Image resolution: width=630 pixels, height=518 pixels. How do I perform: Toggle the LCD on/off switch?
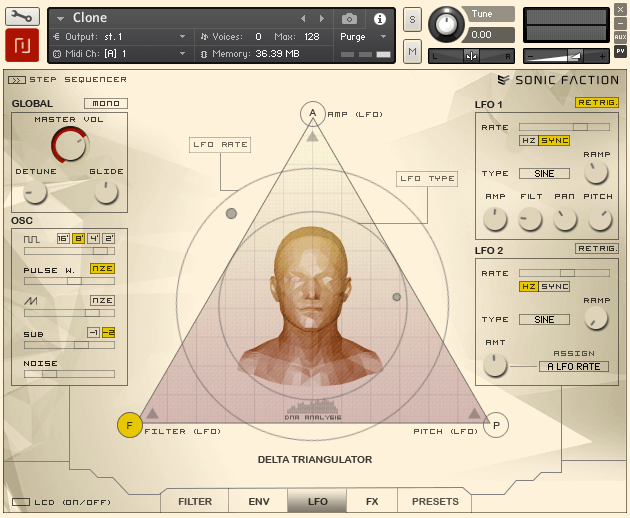21,502
